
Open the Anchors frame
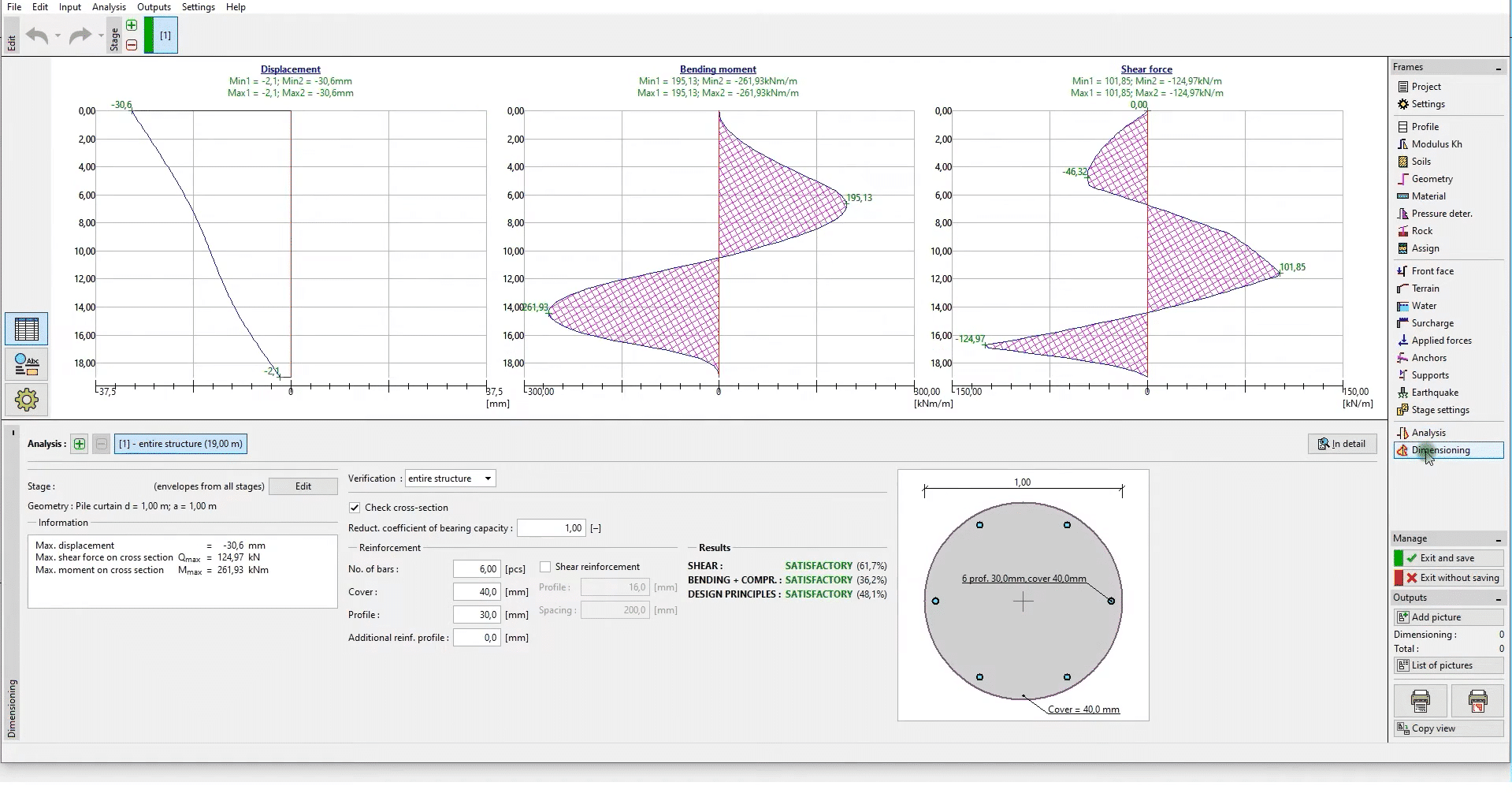tap(1428, 358)
